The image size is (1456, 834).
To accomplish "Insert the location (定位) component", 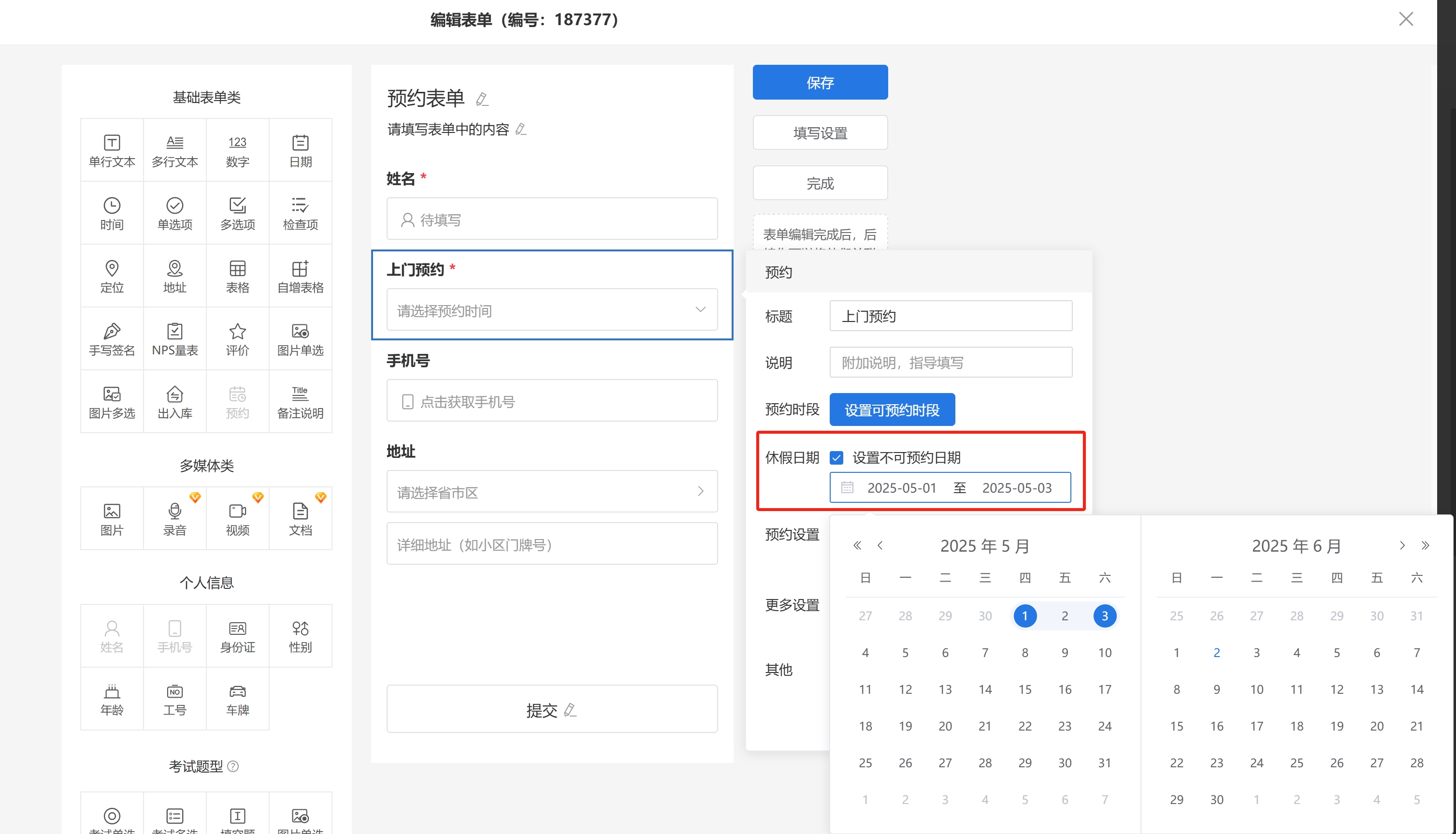I will pos(112,276).
